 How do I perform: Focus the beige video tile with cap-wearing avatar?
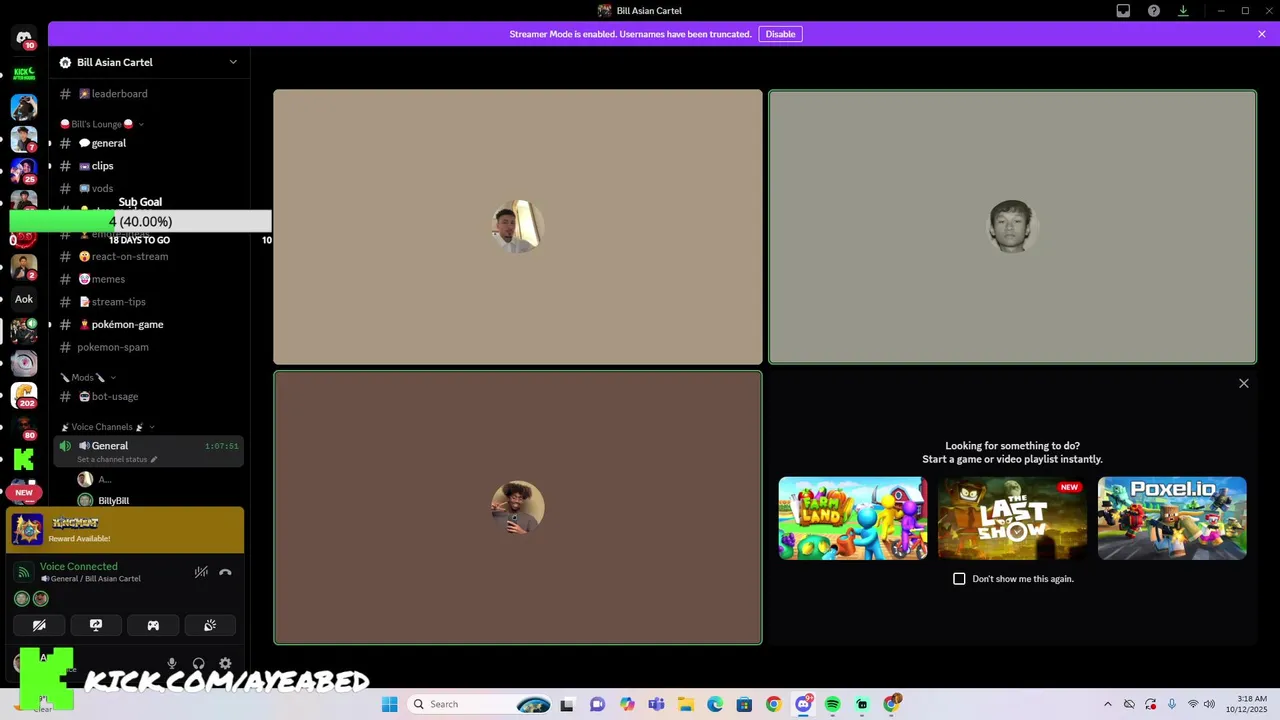point(518,227)
